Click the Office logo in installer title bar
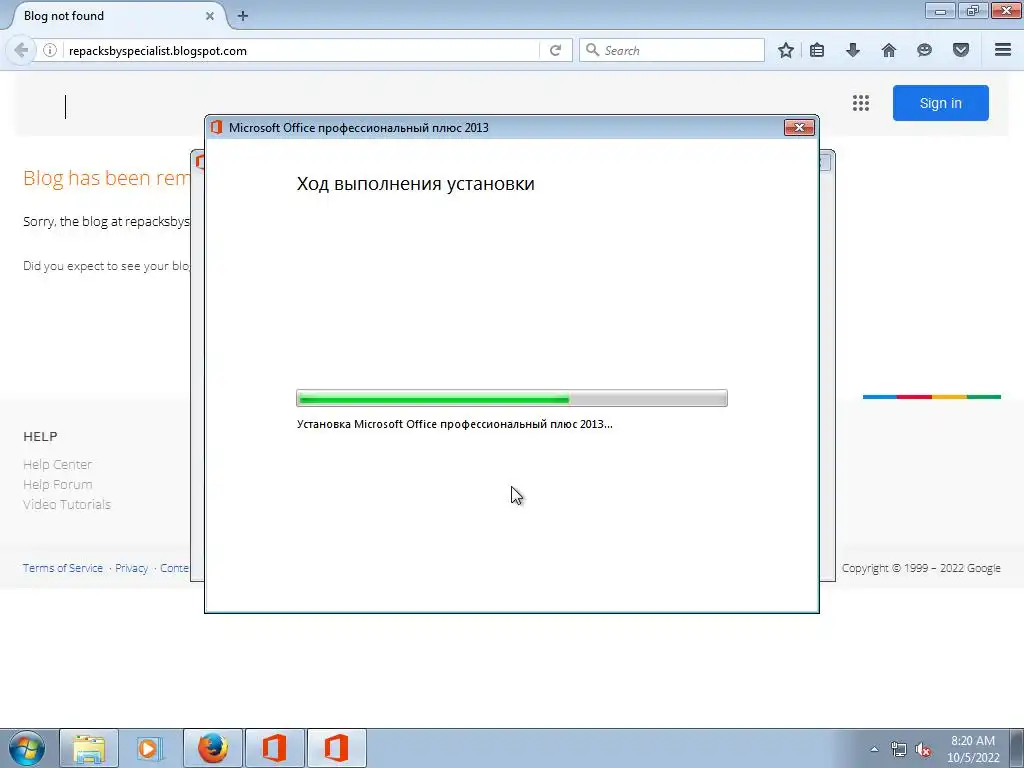1024x768 pixels. point(216,127)
